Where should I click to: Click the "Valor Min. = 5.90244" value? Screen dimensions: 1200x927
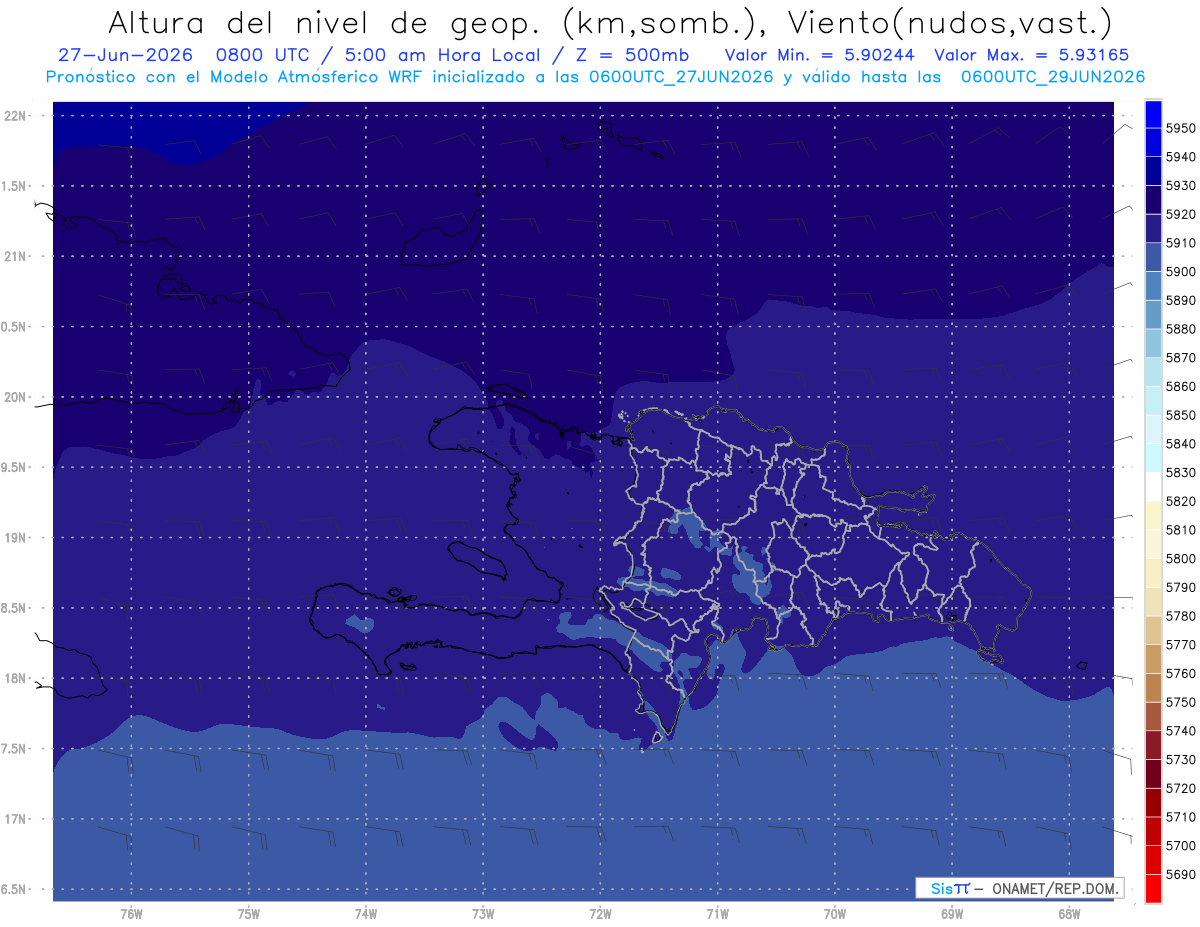click(822, 55)
